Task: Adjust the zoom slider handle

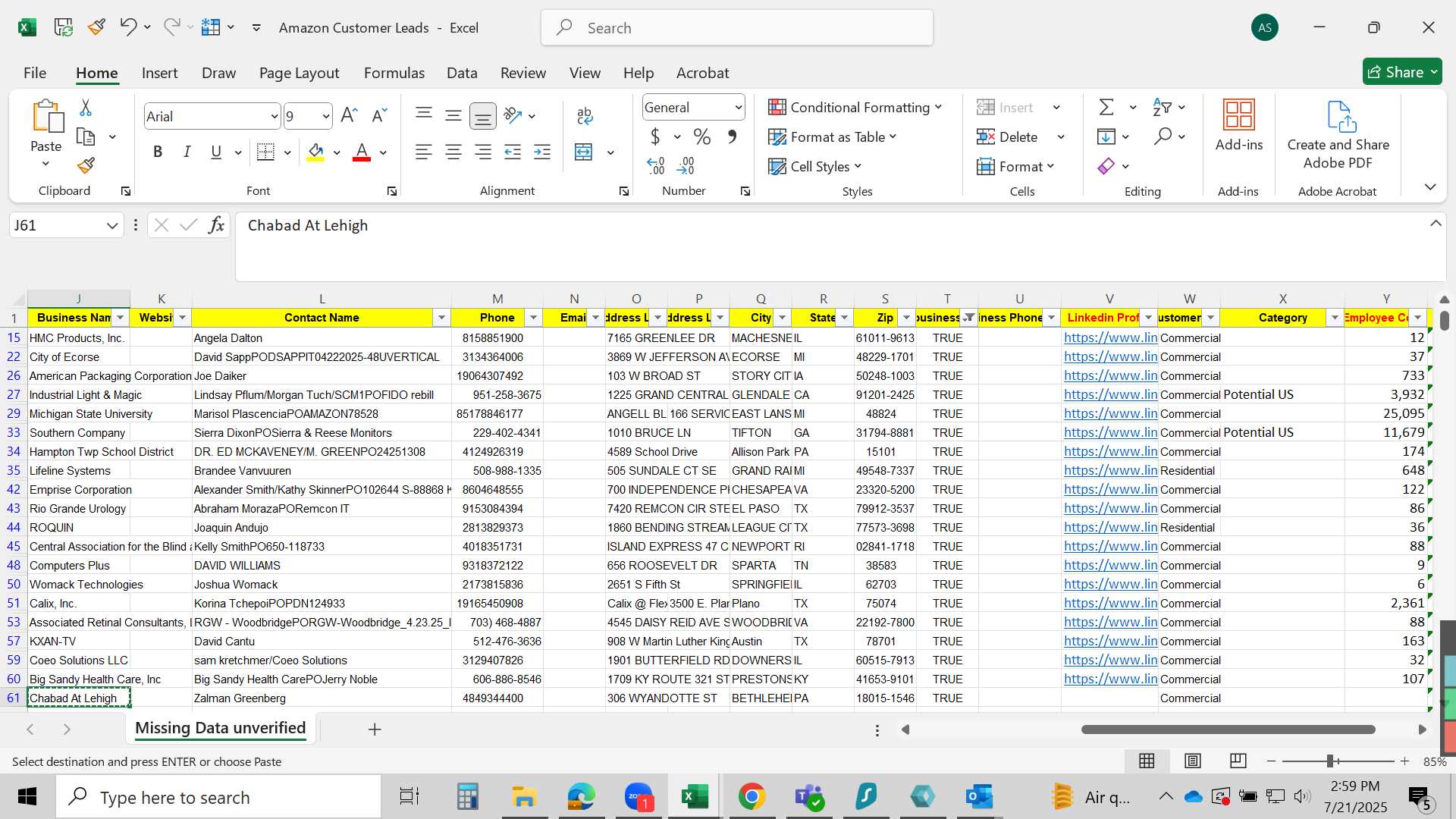Action: (1330, 761)
